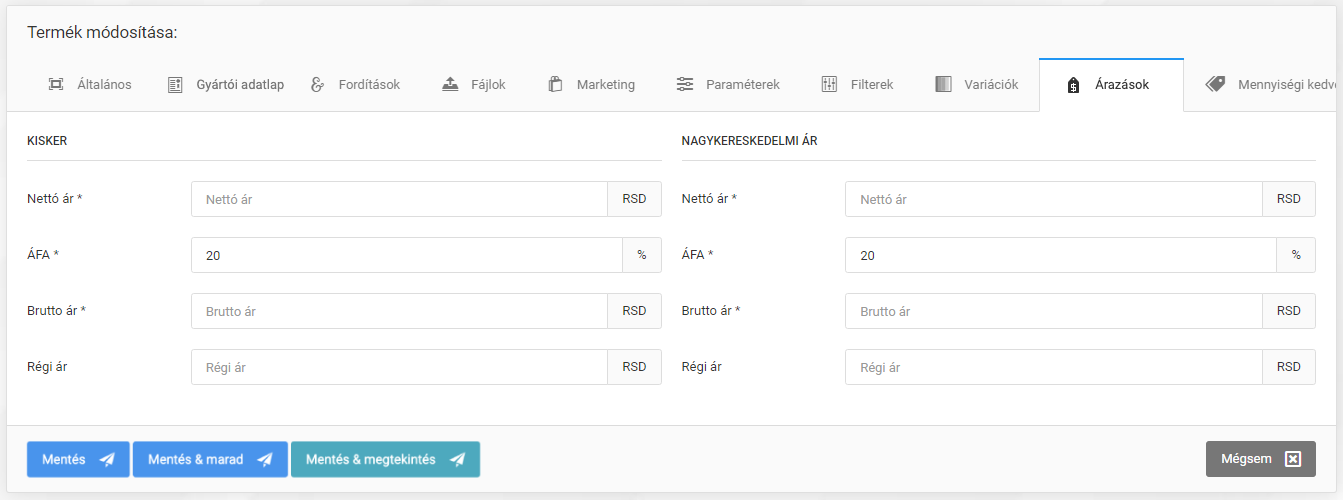Click the Árazások price tag icon
This screenshot has width=1343, height=500.
point(1073,85)
